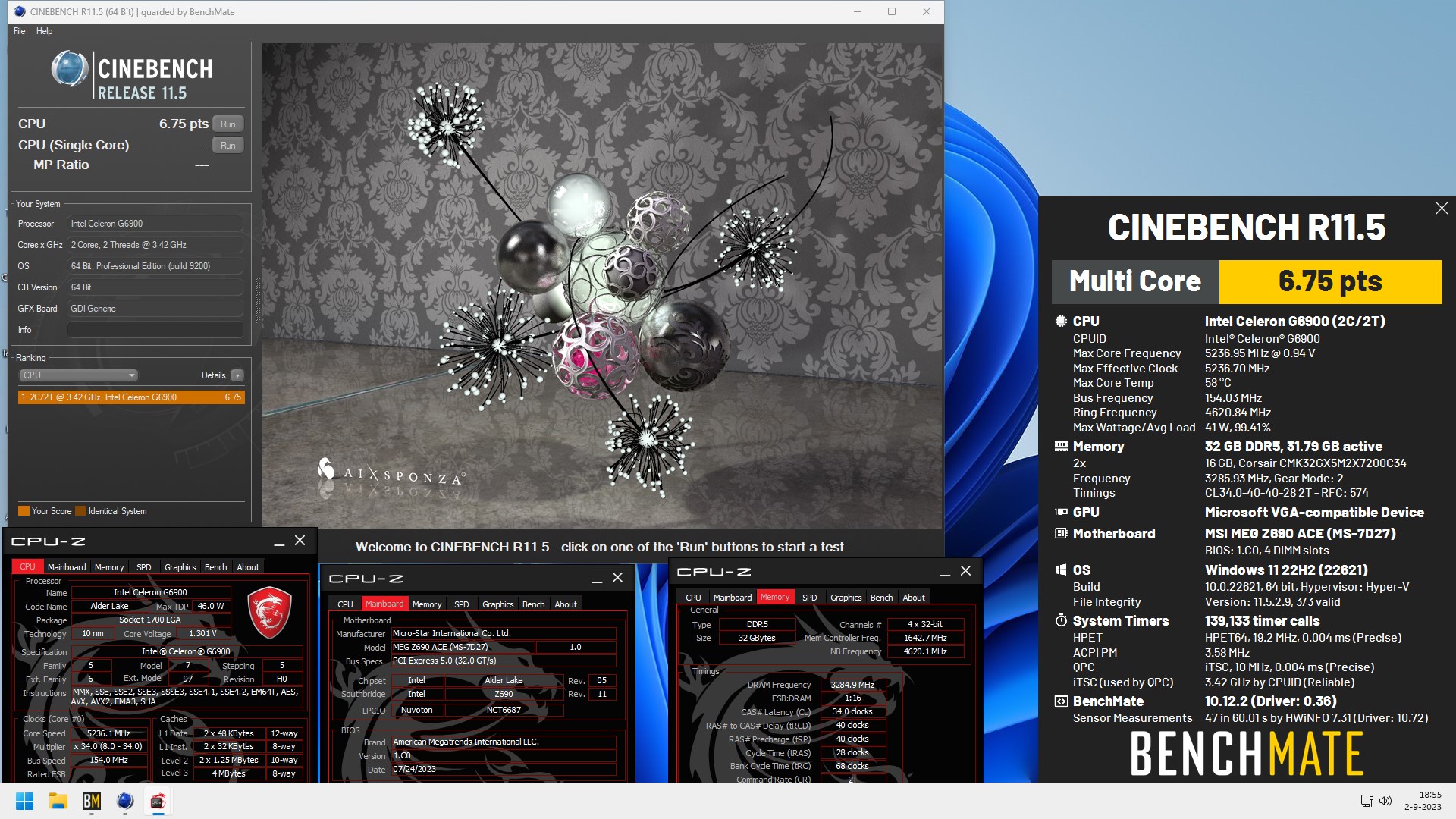Close the left CPU-Z window

point(300,541)
